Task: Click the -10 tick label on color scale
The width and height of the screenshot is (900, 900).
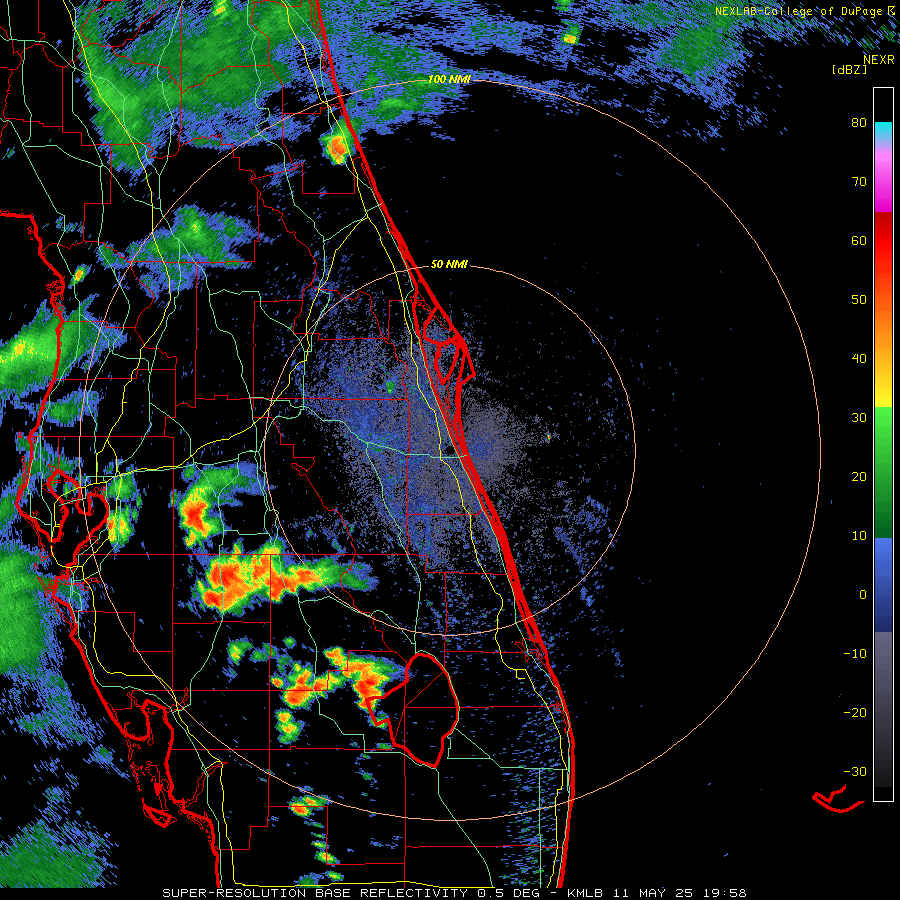Action: [855, 654]
